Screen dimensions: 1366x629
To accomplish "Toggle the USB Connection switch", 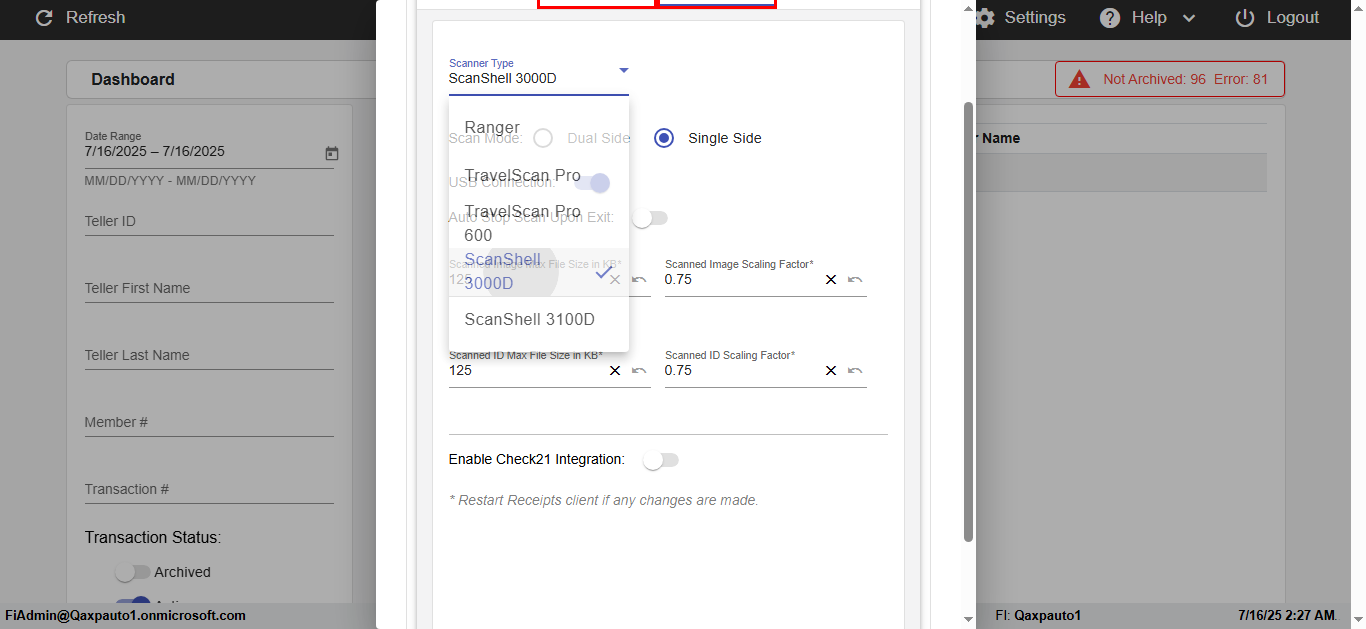I will 592,183.
